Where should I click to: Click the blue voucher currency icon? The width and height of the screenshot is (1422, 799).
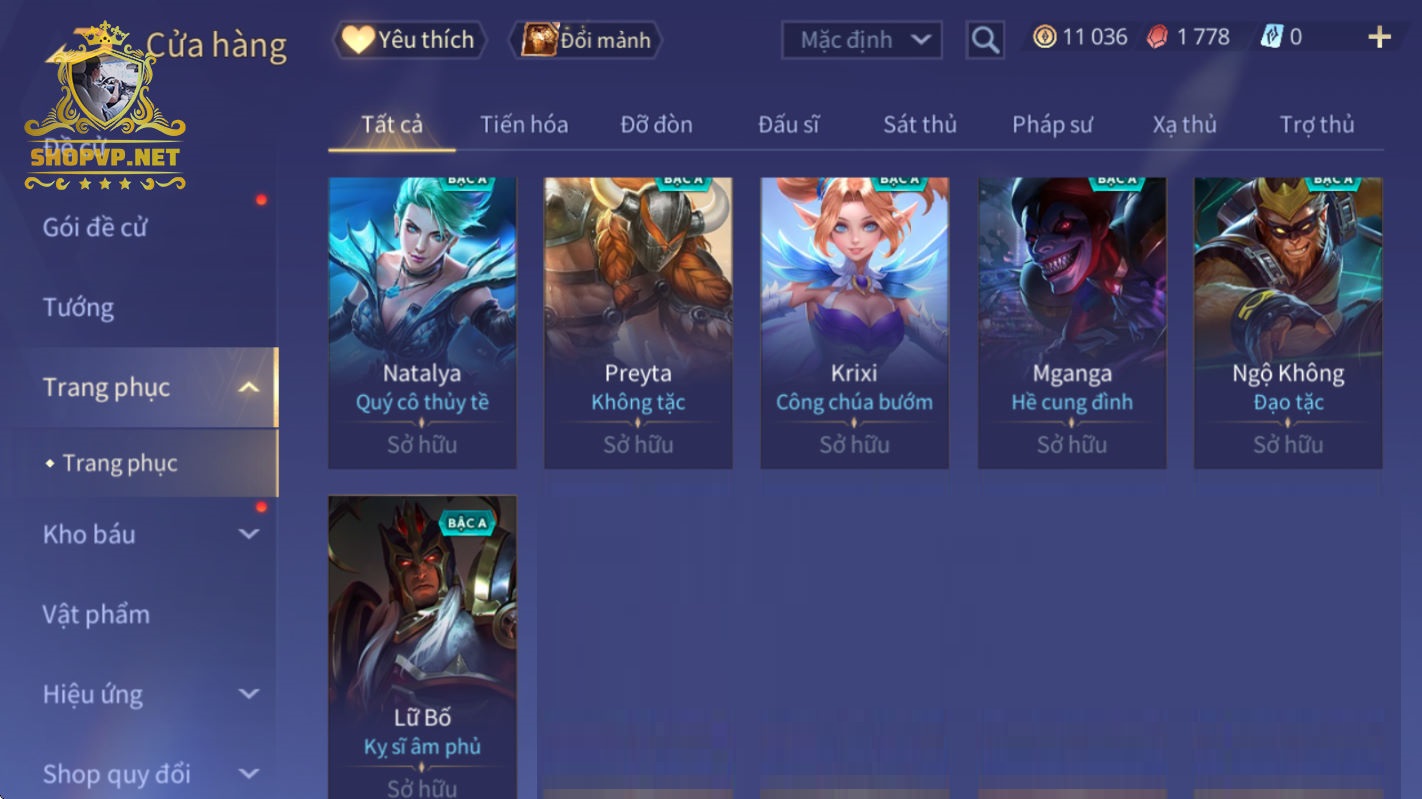(x=1270, y=38)
